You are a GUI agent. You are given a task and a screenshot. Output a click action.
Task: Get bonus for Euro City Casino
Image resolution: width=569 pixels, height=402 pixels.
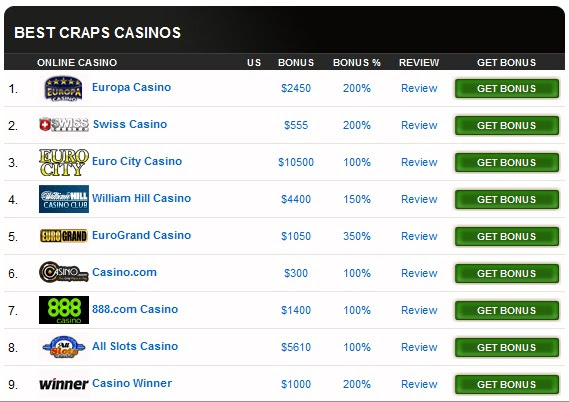507,163
